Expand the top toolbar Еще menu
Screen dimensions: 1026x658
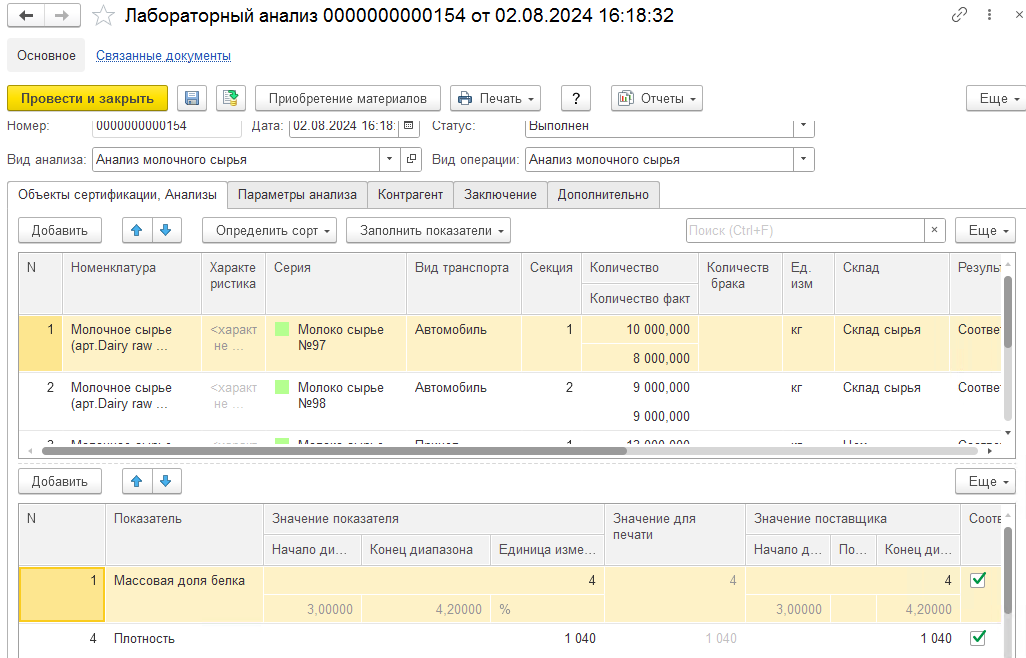coord(999,99)
